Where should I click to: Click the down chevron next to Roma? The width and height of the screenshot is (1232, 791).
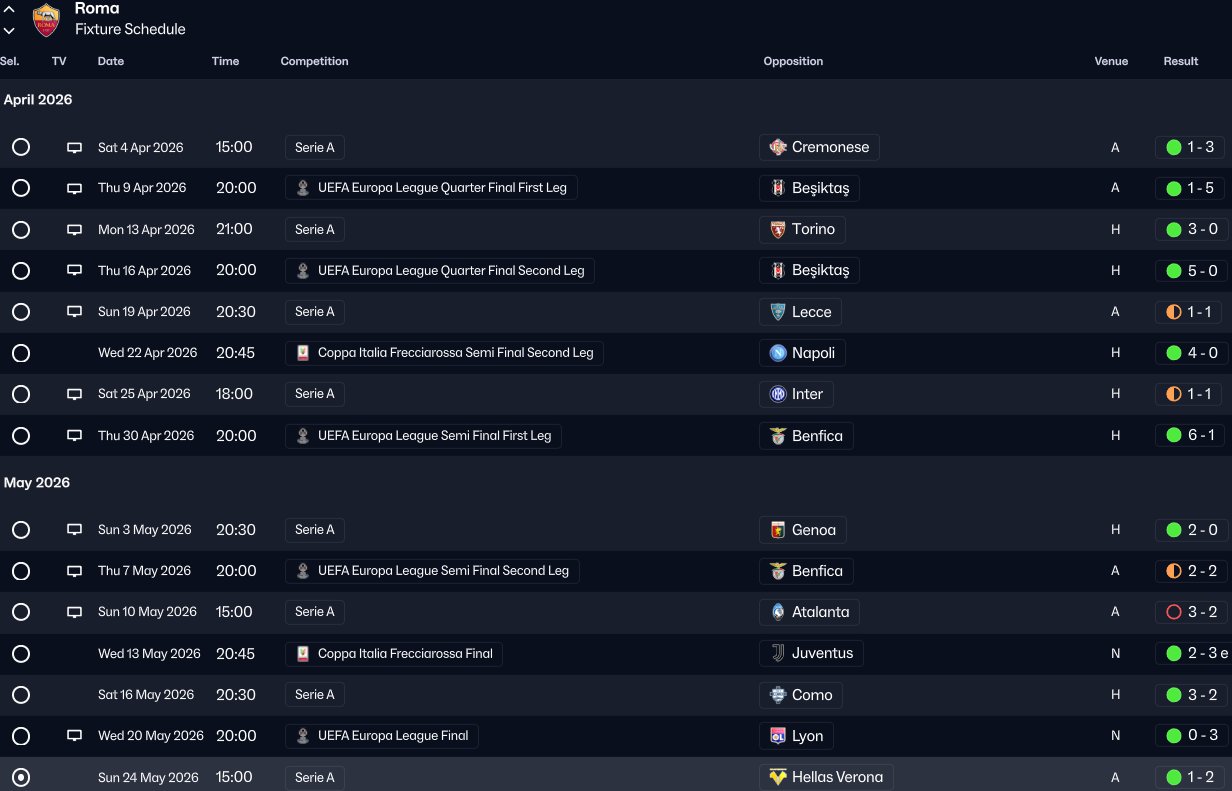pyautogui.click(x=9, y=30)
